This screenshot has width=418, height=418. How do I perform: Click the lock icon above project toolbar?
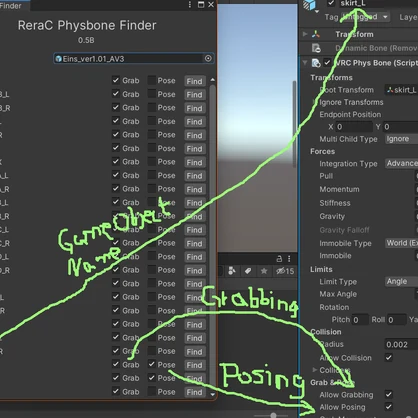(x=279, y=259)
